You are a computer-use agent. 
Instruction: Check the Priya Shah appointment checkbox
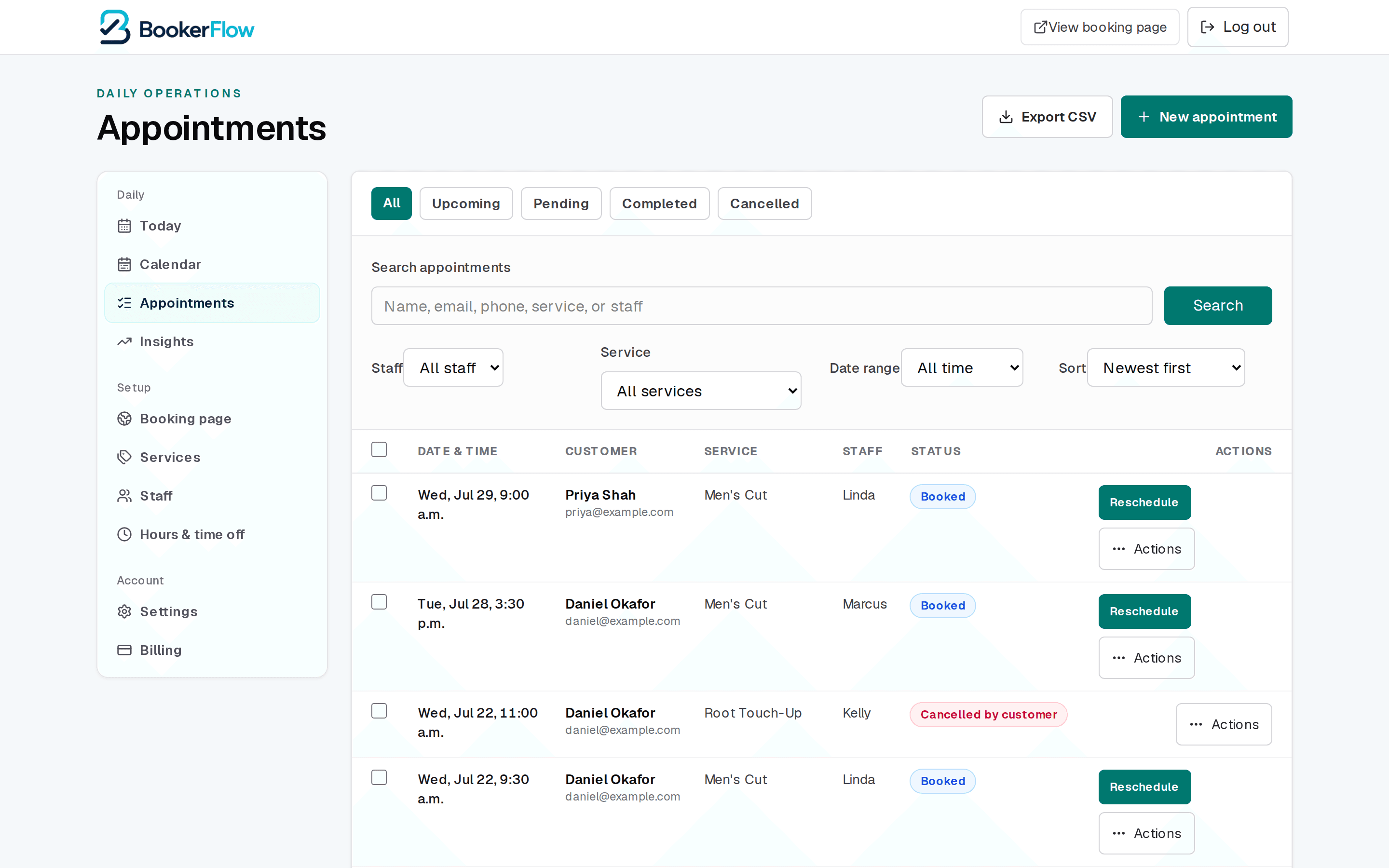(x=379, y=493)
